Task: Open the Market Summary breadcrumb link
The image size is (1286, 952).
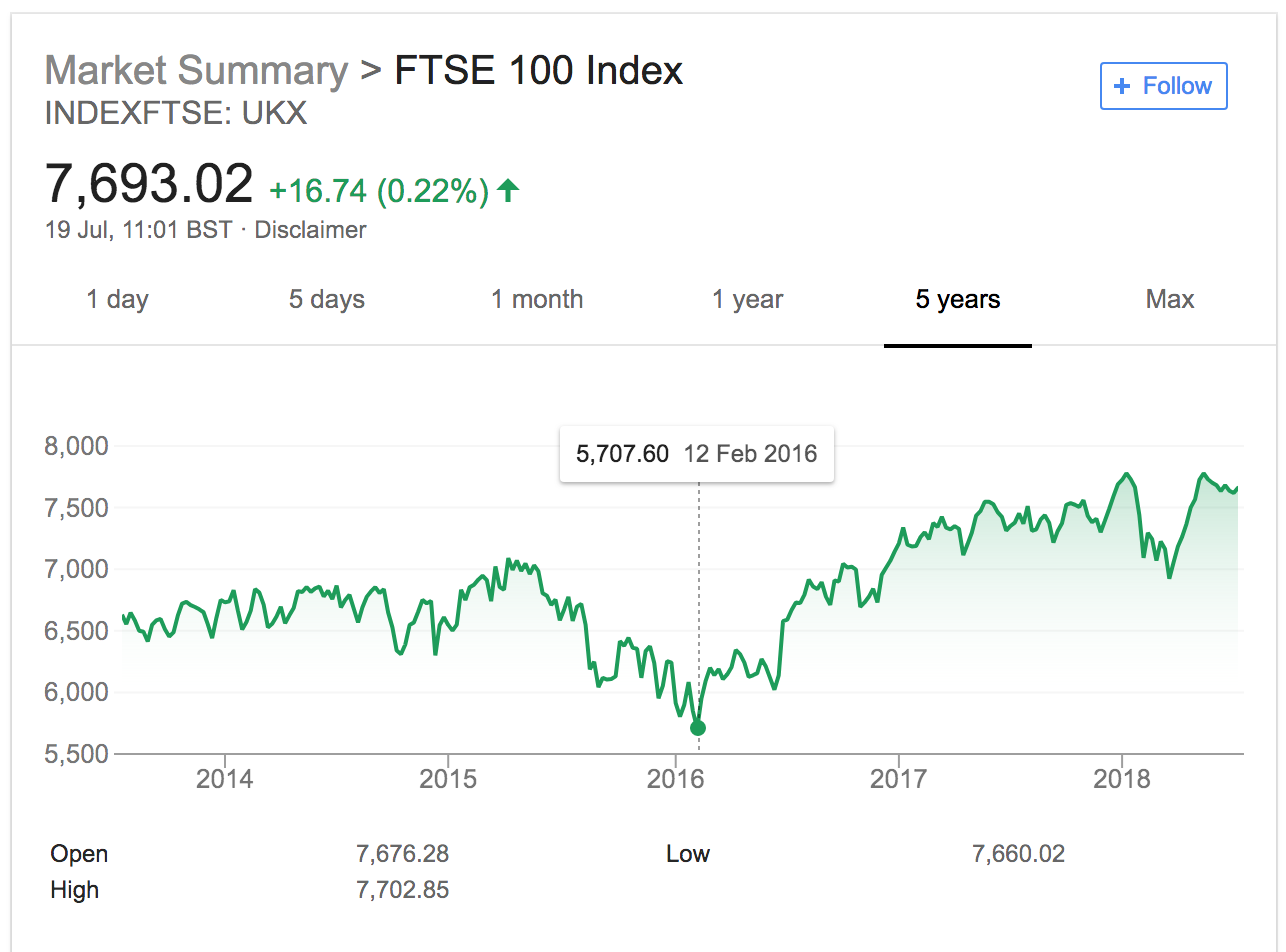Action: (x=196, y=71)
